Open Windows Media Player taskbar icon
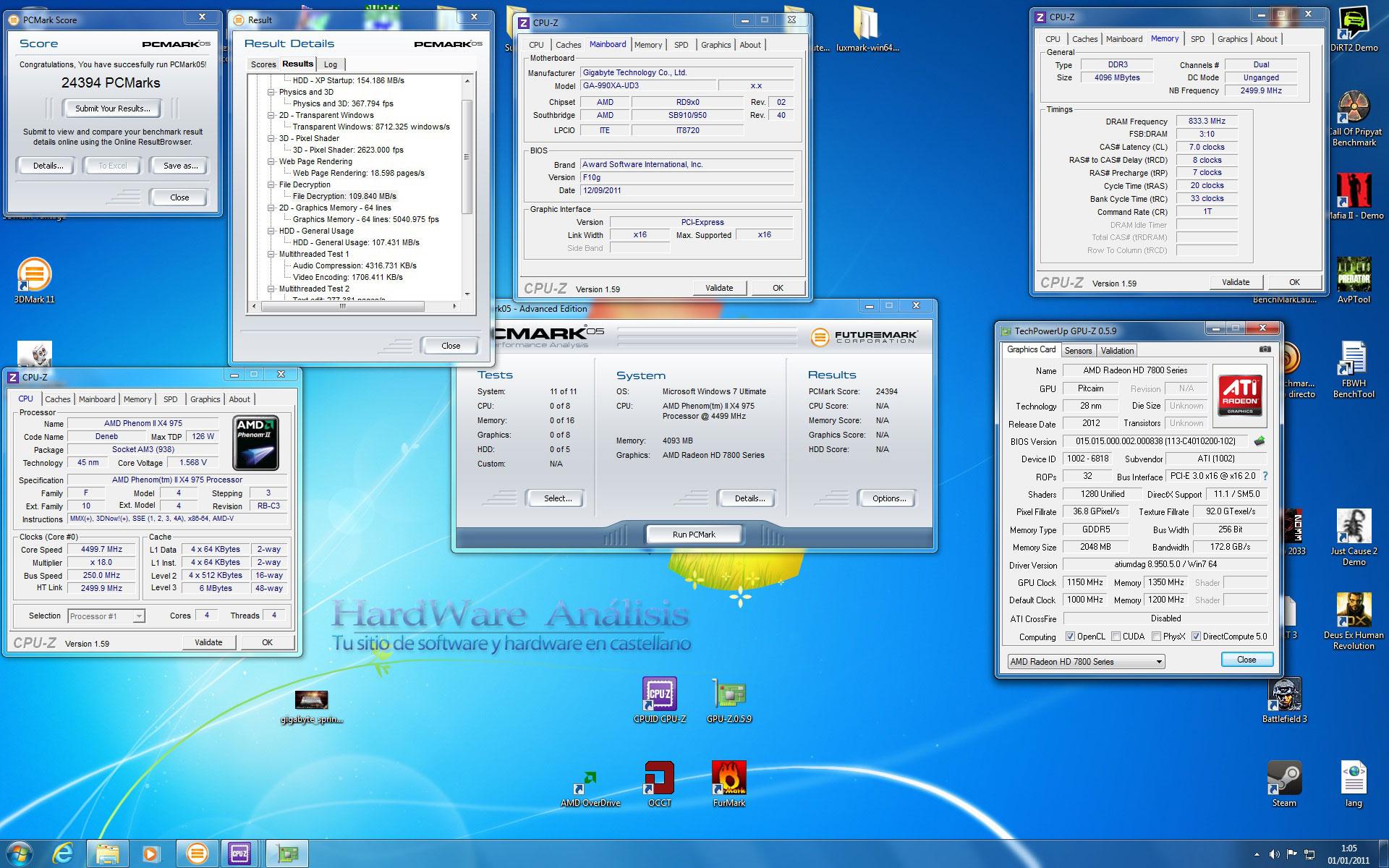The width and height of the screenshot is (1389, 868). pos(151,854)
